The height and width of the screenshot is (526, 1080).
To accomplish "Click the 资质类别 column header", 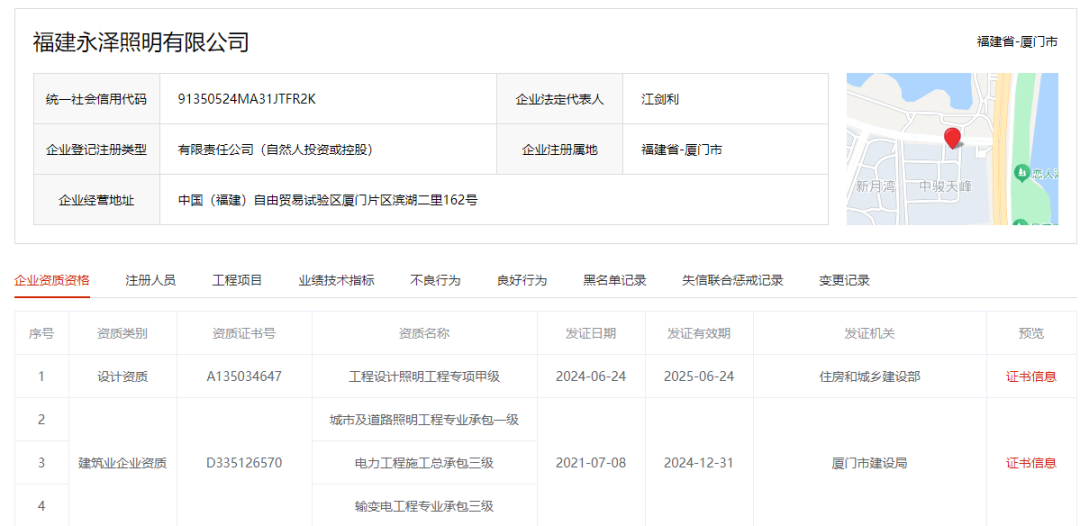I will tap(123, 333).
